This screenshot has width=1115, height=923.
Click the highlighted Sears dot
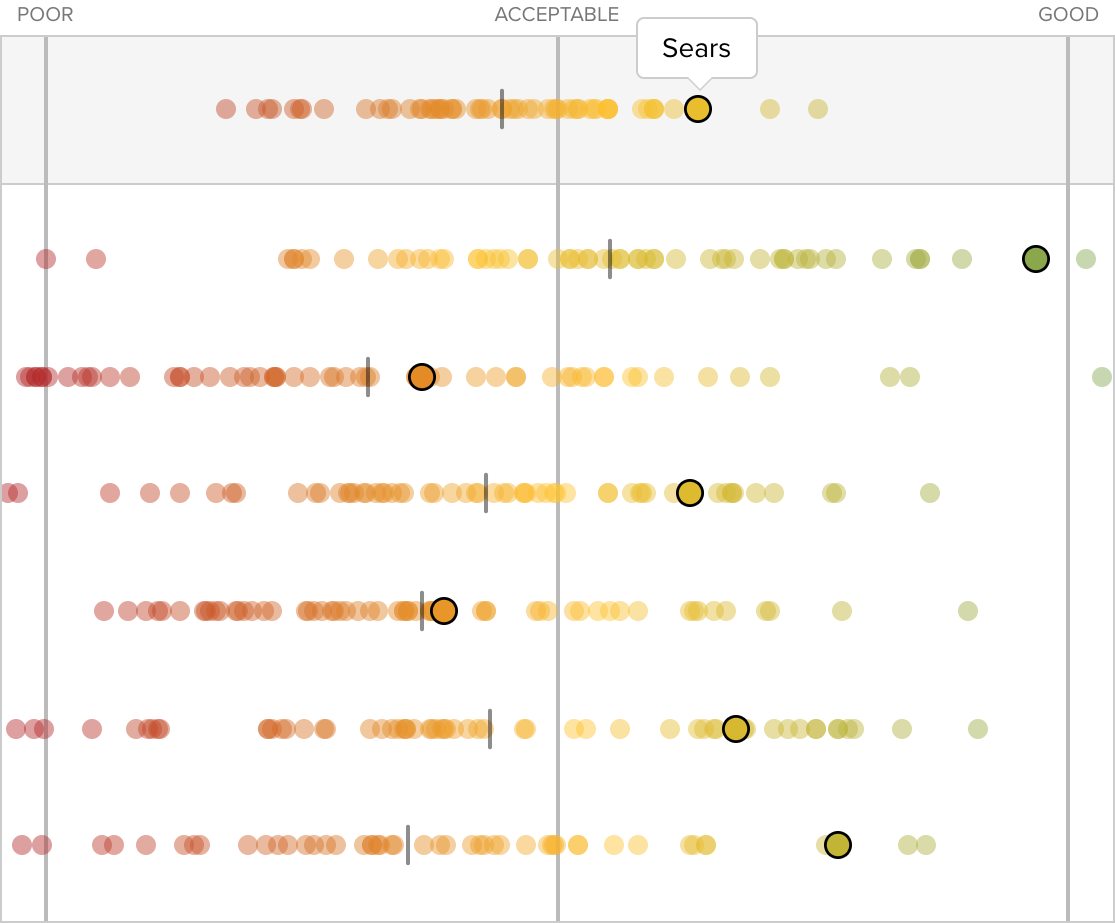(x=698, y=109)
